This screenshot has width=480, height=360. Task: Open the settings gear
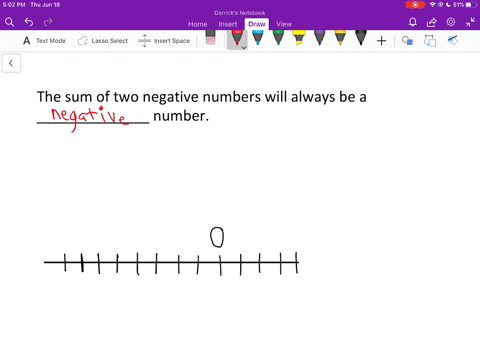451,22
